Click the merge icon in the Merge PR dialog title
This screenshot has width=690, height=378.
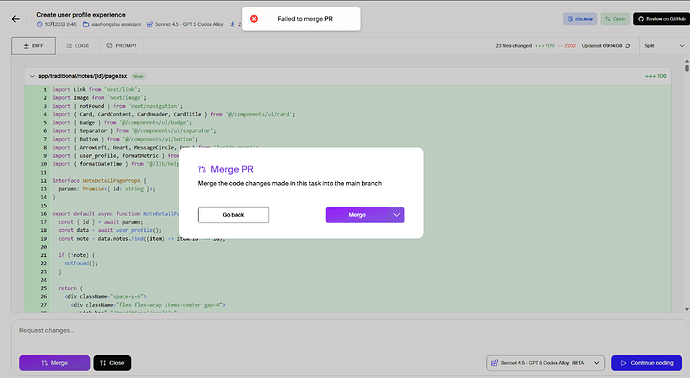point(202,169)
